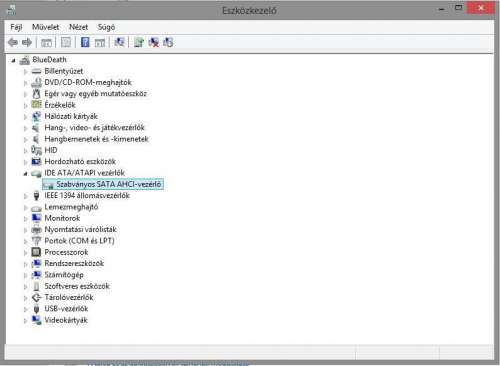This screenshot has height=366, width=500.
Task: Select the Rendszereszközök label
Action: [x=74, y=263]
